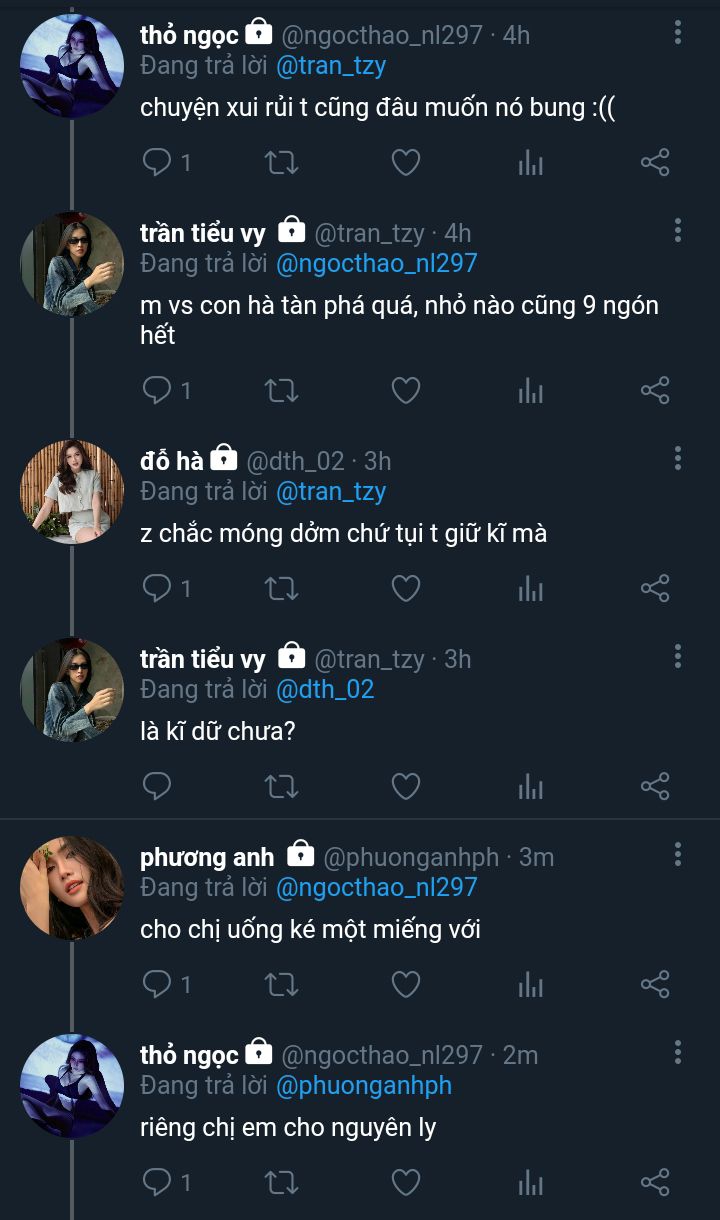Open @dth_02 mention link in reply
Screen dimensions: 720x1220
click(324, 690)
